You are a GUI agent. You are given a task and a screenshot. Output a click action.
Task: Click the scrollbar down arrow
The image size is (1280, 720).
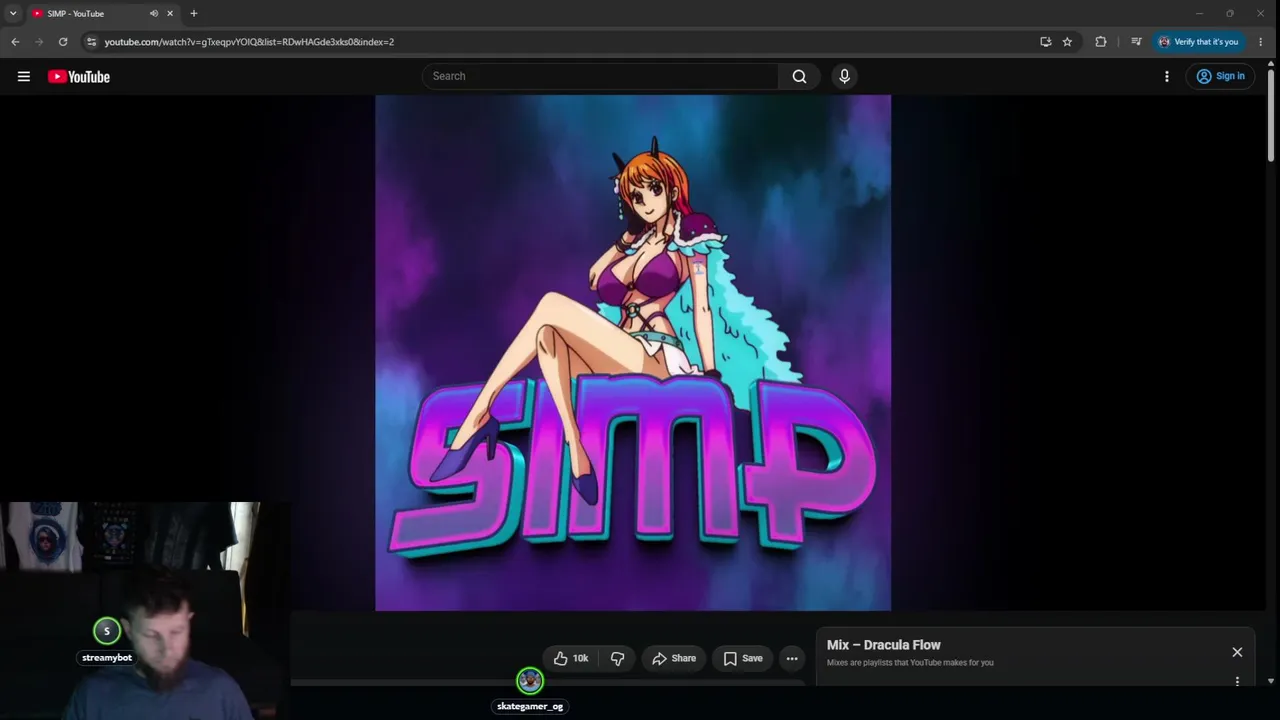1271,681
